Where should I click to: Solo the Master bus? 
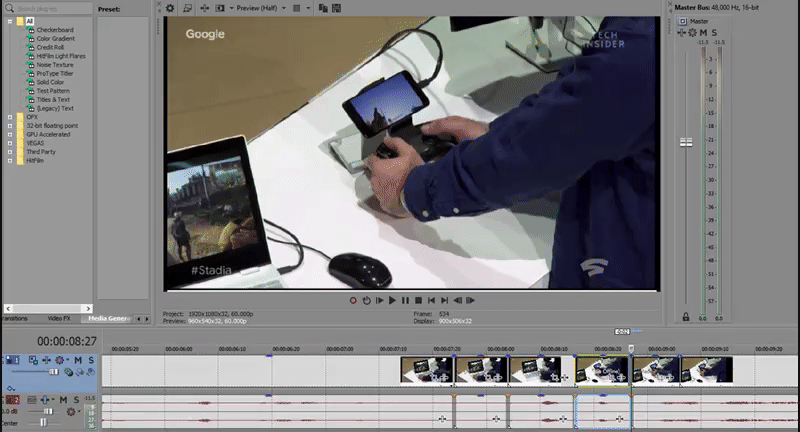714,33
